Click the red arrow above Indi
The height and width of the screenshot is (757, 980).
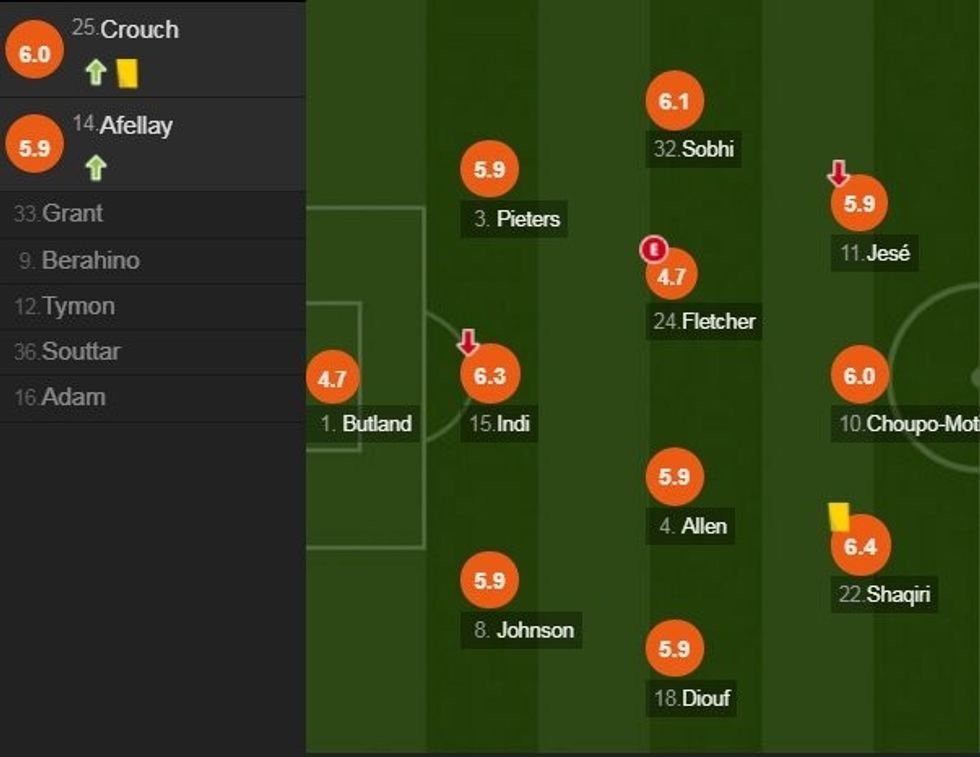[x=467, y=342]
